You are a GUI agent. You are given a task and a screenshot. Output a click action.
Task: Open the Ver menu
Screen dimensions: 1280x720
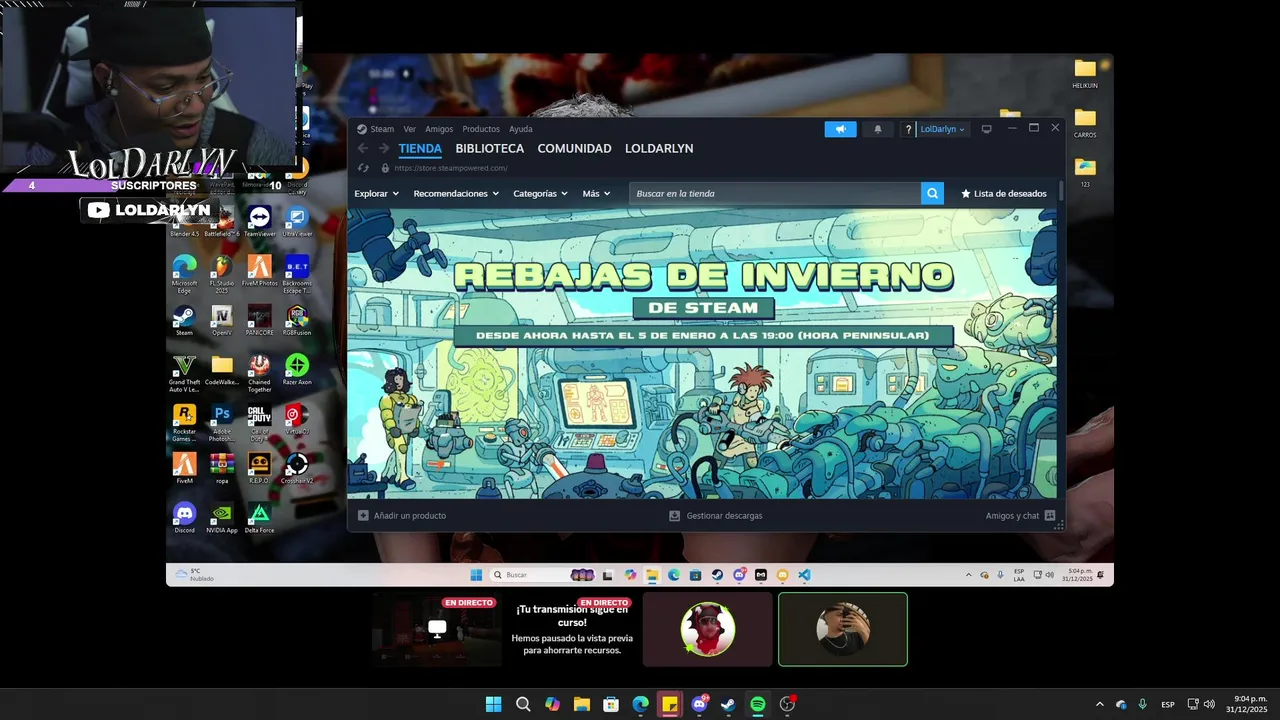[x=409, y=129]
